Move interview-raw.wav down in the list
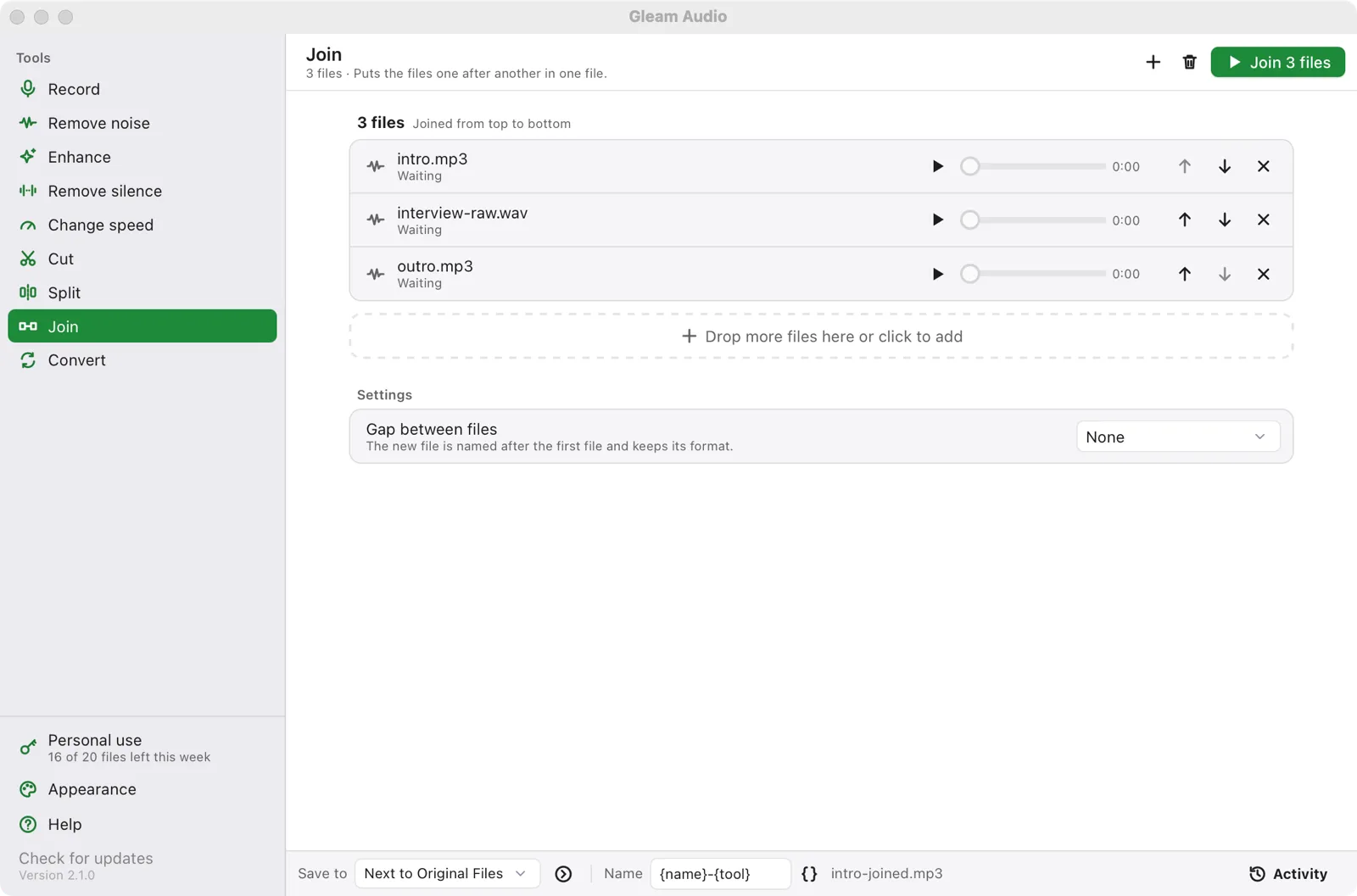The image size is (1357, 896). point(1224,220)
